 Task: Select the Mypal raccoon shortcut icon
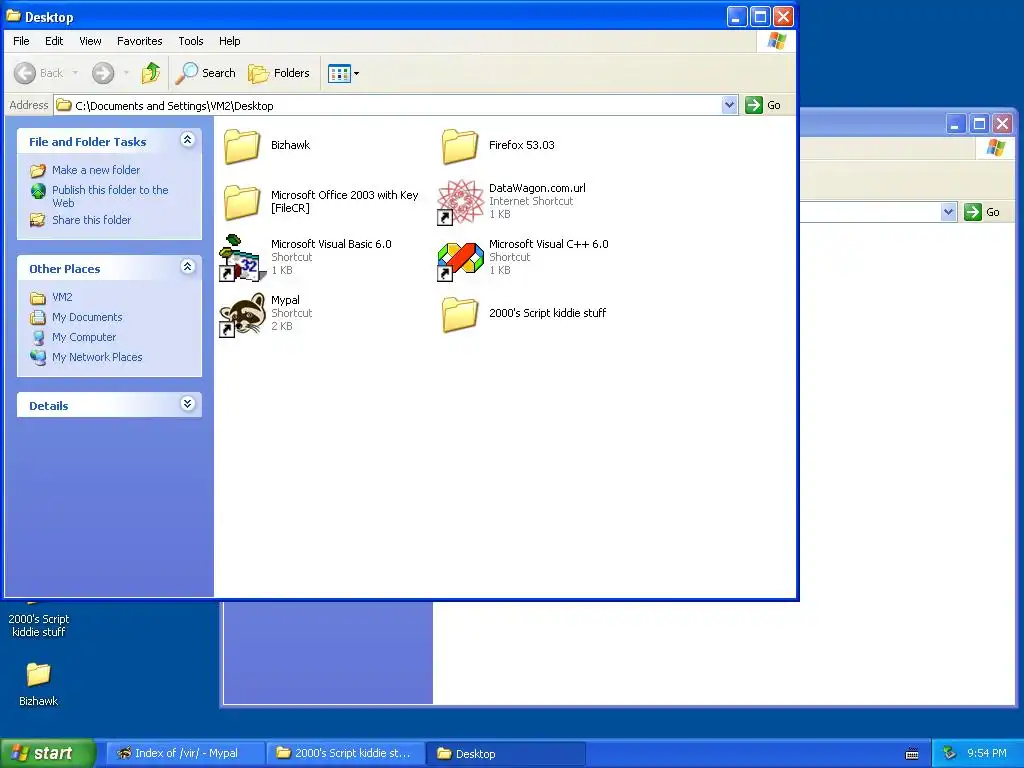coord(242,314)
